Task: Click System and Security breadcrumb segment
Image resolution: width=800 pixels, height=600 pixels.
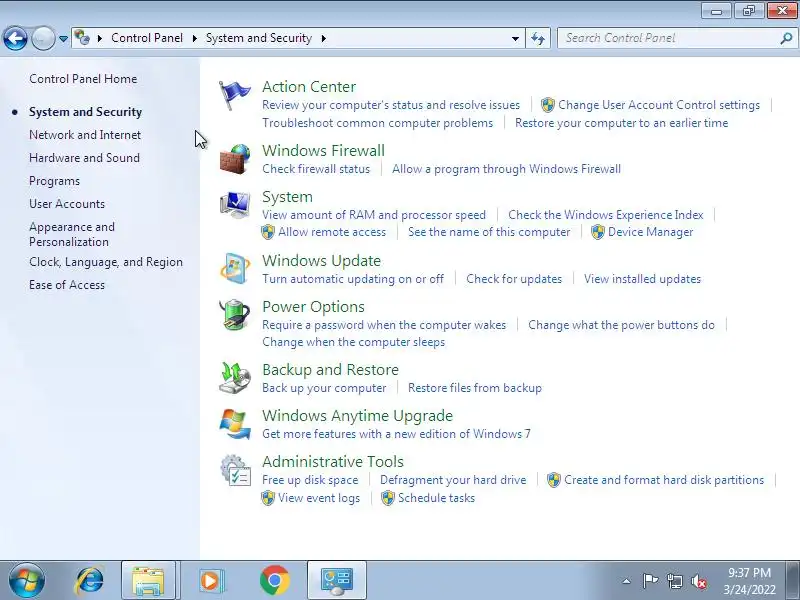Action: point(259,38)
